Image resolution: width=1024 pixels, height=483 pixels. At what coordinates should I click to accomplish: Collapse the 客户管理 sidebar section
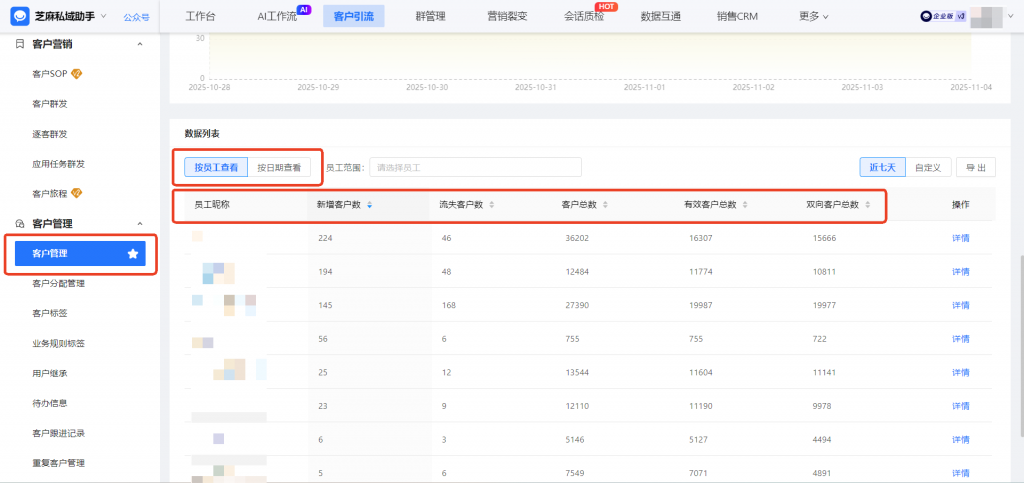139,224
